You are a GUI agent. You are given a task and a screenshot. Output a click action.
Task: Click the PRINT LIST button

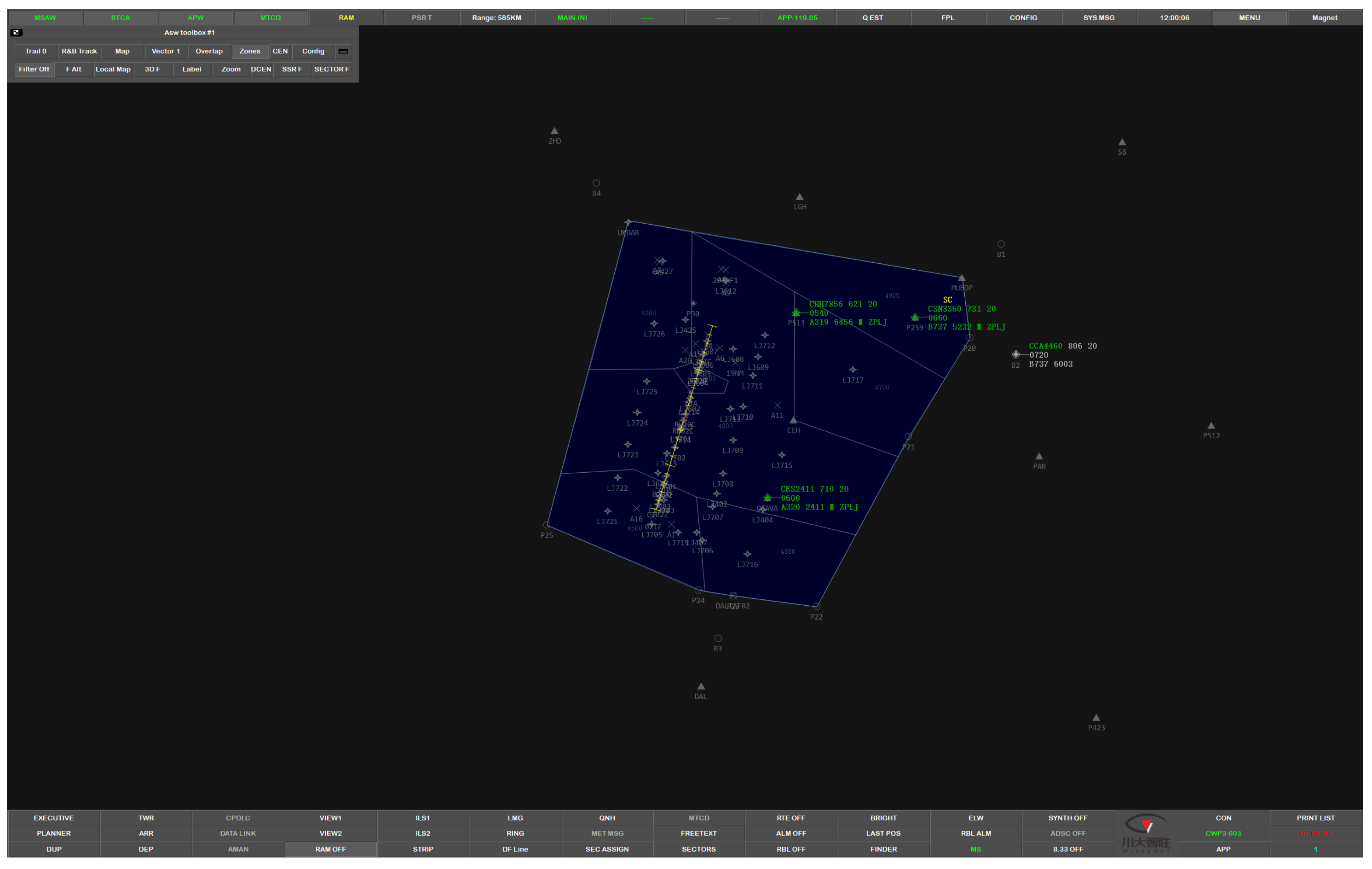pos(1315,818)
